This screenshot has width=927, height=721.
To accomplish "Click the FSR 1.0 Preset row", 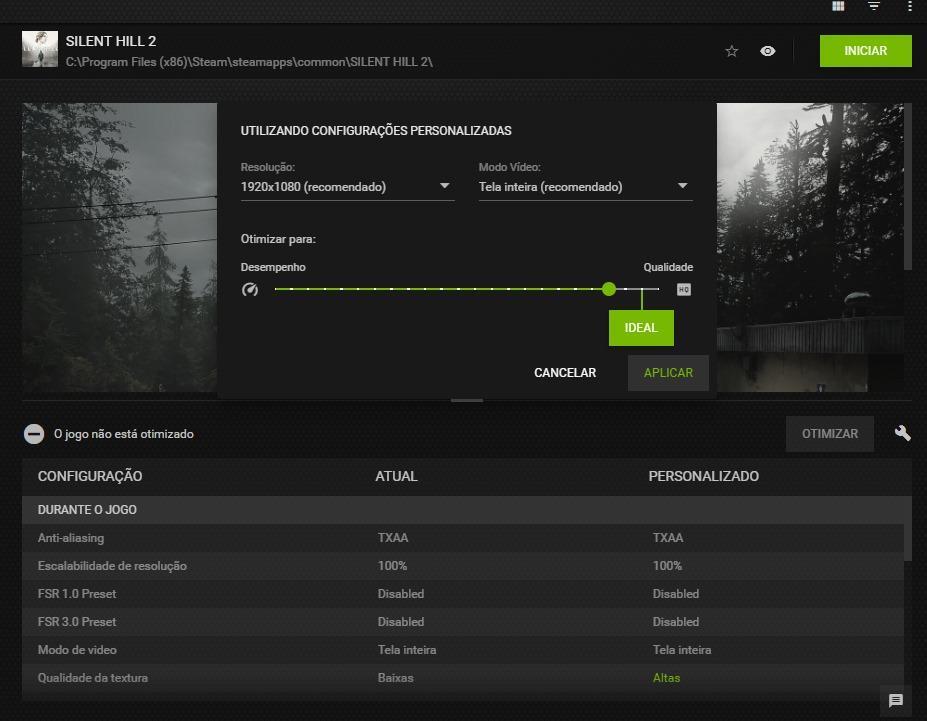I will 463,594.
